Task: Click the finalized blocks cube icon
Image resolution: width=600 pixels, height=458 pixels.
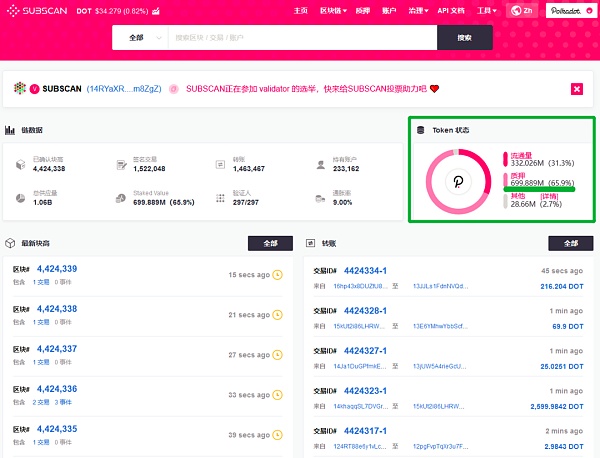Action: (x=20, y=164)
